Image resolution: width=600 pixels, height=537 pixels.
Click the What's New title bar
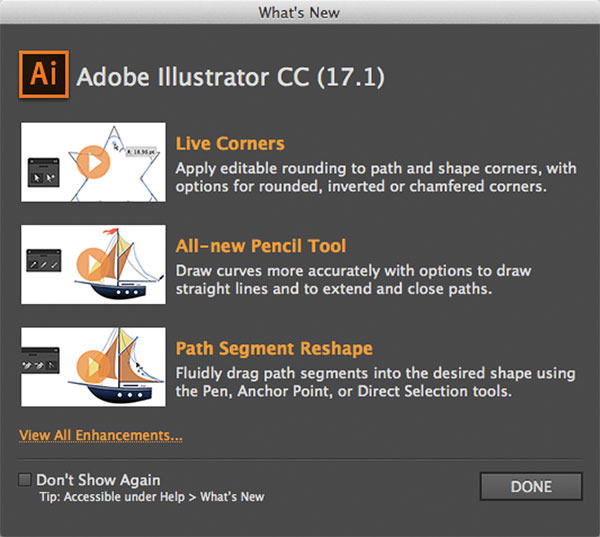coord(299,12)
